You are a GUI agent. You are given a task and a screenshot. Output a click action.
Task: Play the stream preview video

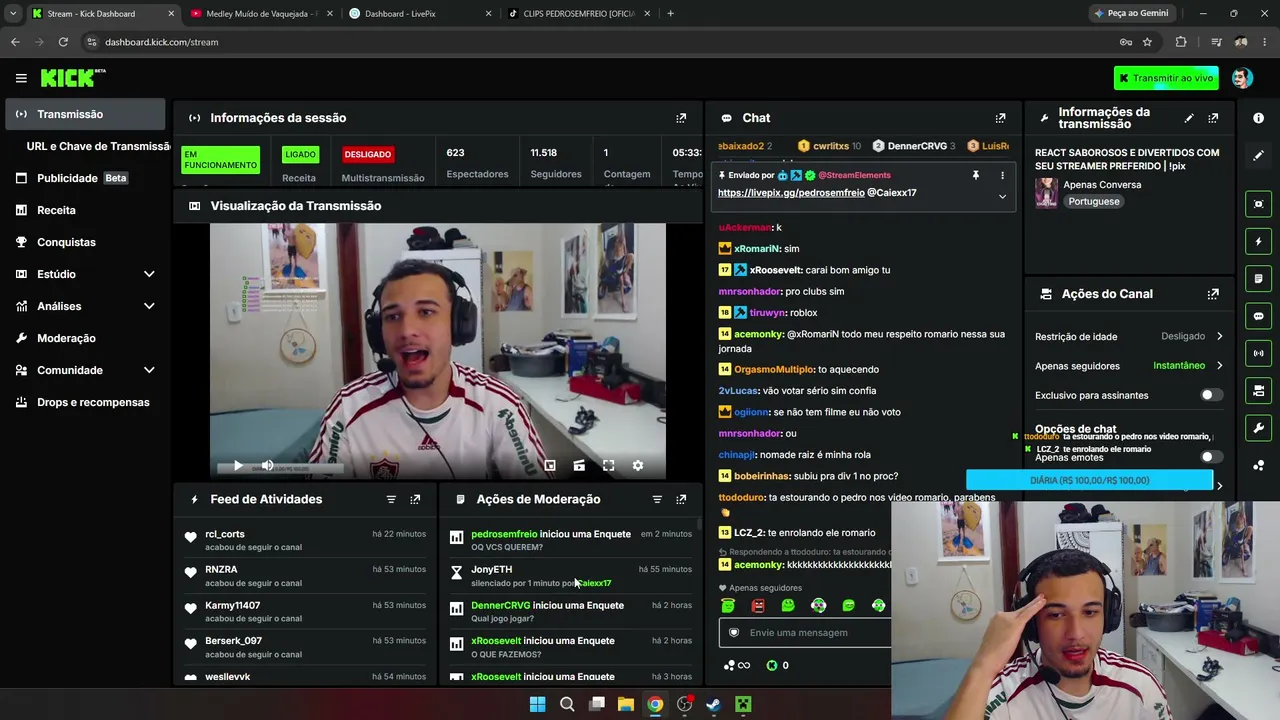click(238, 465)
